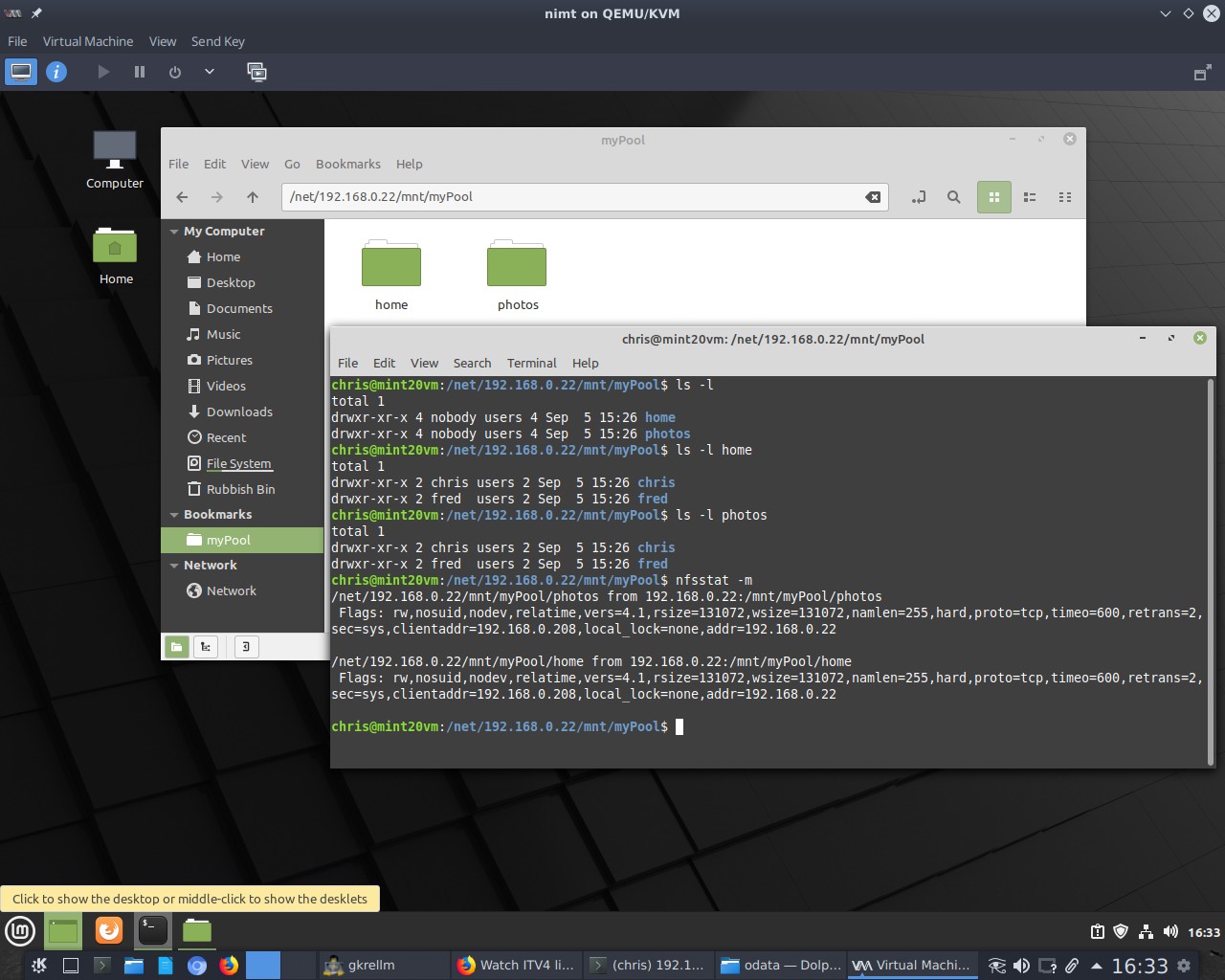Viewport: 1225px width, 980px height.
Task: Open Rubbish Bin in the sidebar
Action: 243,489
